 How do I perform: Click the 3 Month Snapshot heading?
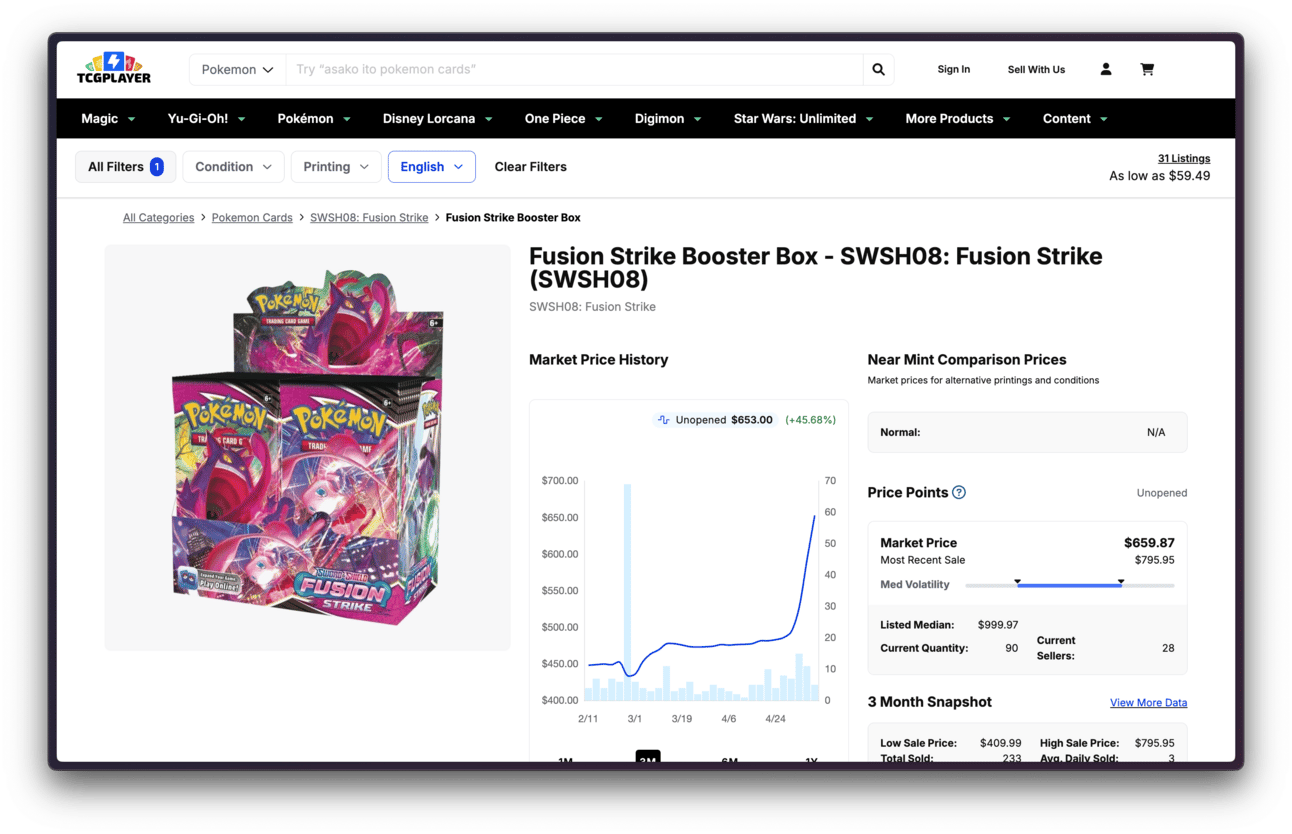[930, 702]
